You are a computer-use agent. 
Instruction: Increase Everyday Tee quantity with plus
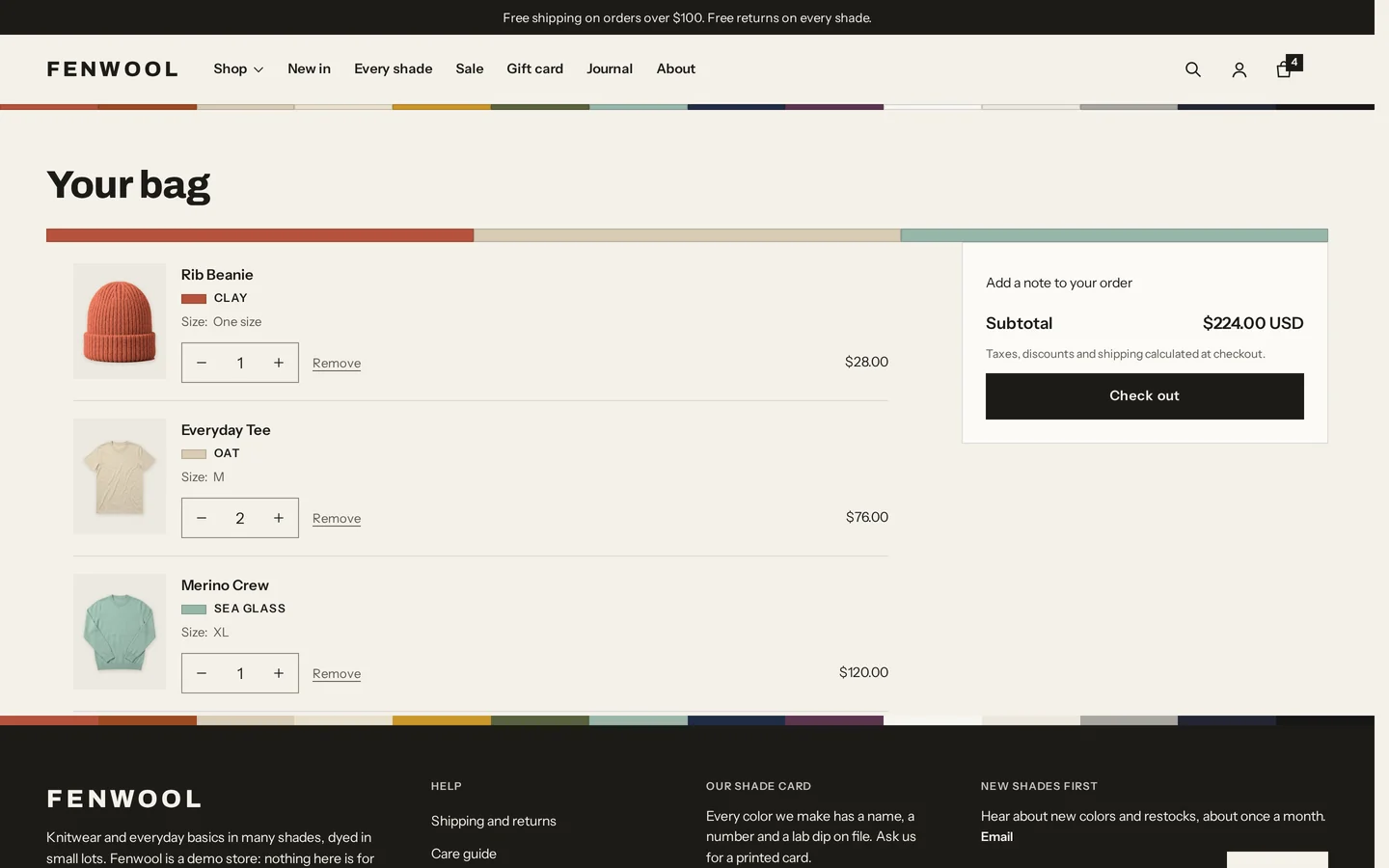pyautogui.click(x=279, y=518)
